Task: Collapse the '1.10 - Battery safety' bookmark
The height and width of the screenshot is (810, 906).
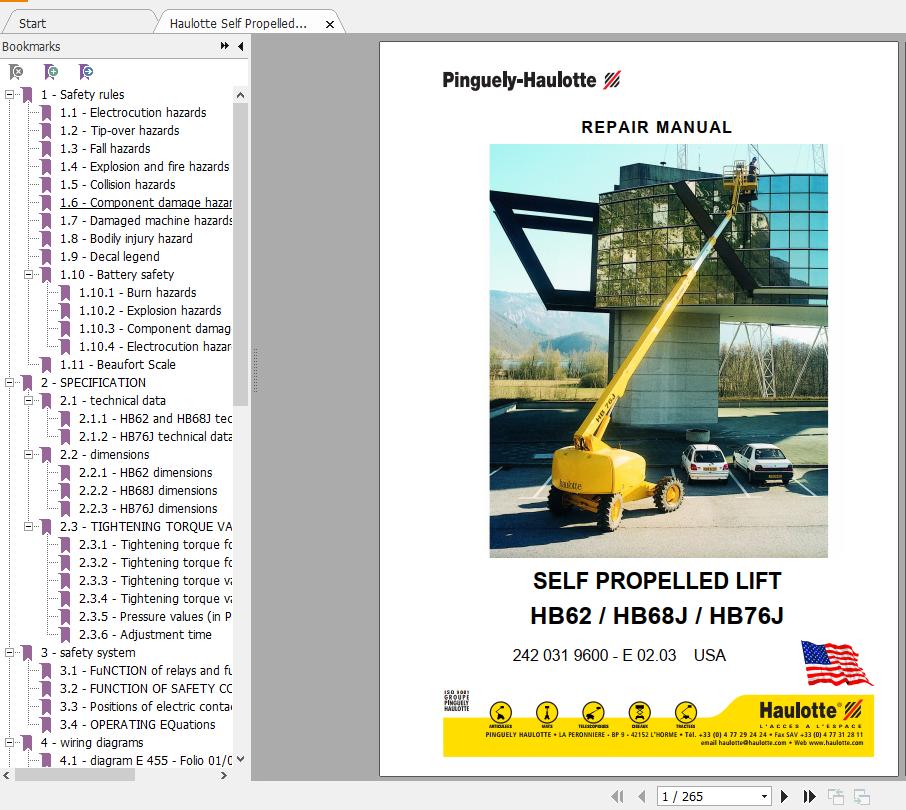Action: pos(29,274)
